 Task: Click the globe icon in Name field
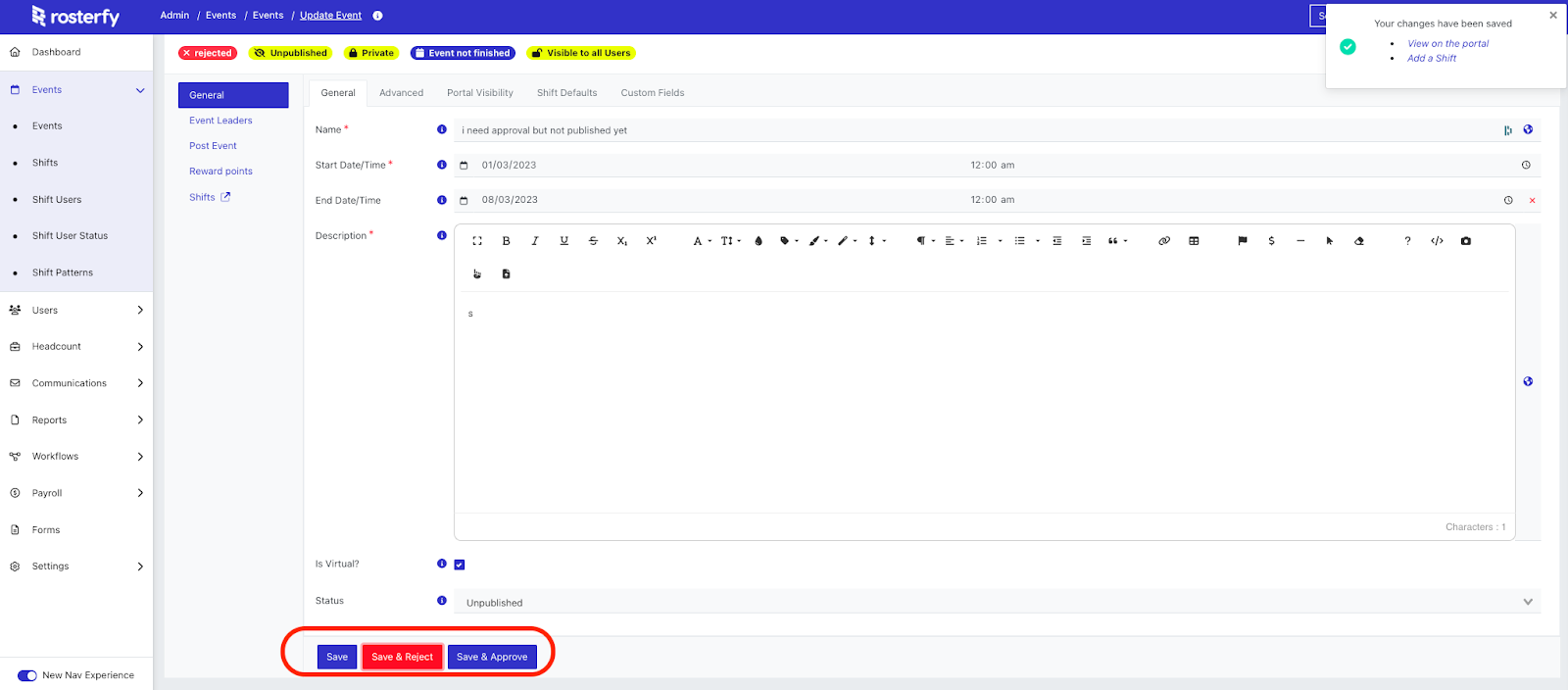coord(1528,129)
